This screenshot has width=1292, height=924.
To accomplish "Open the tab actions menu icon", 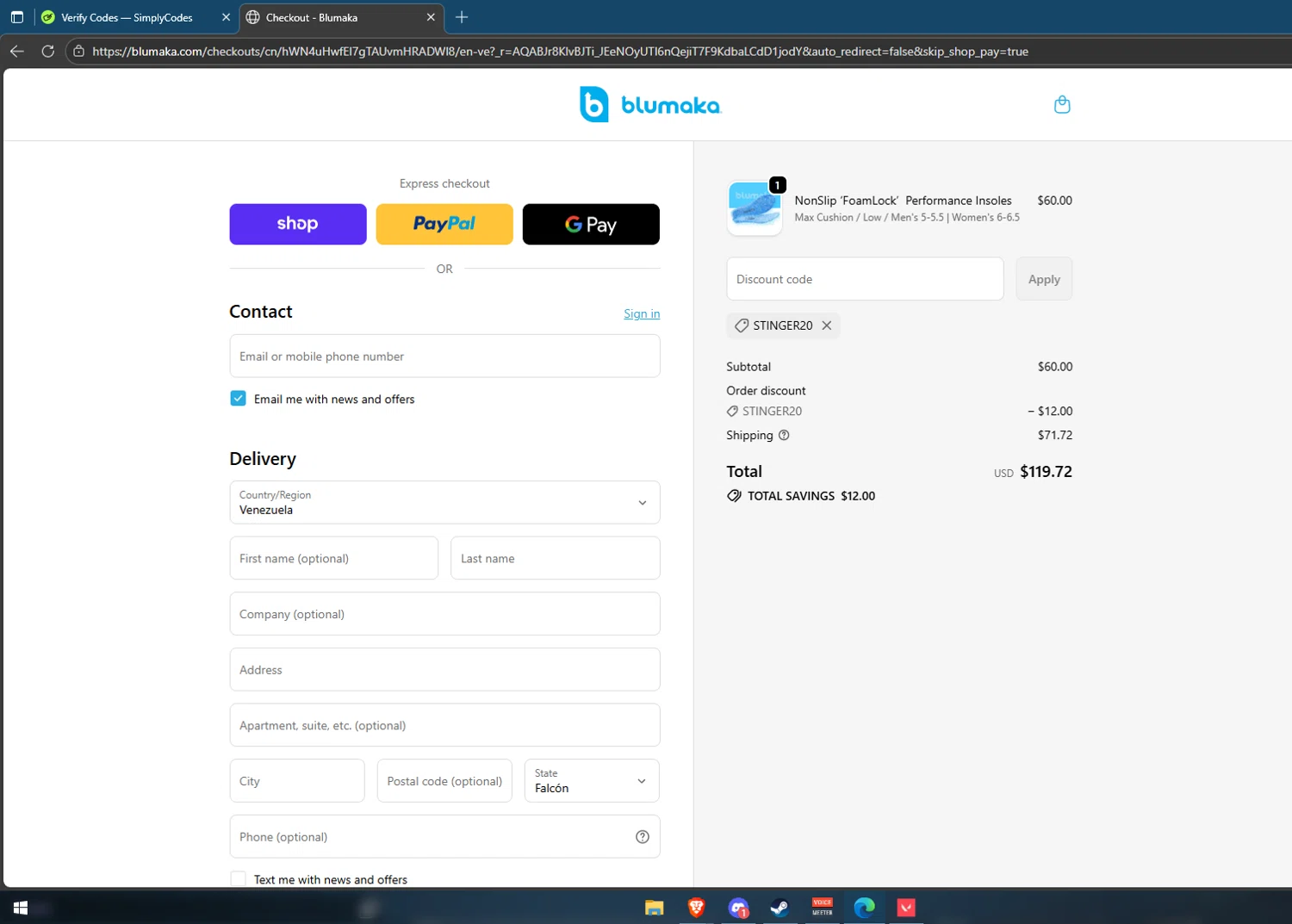I will tap(17, 17).
